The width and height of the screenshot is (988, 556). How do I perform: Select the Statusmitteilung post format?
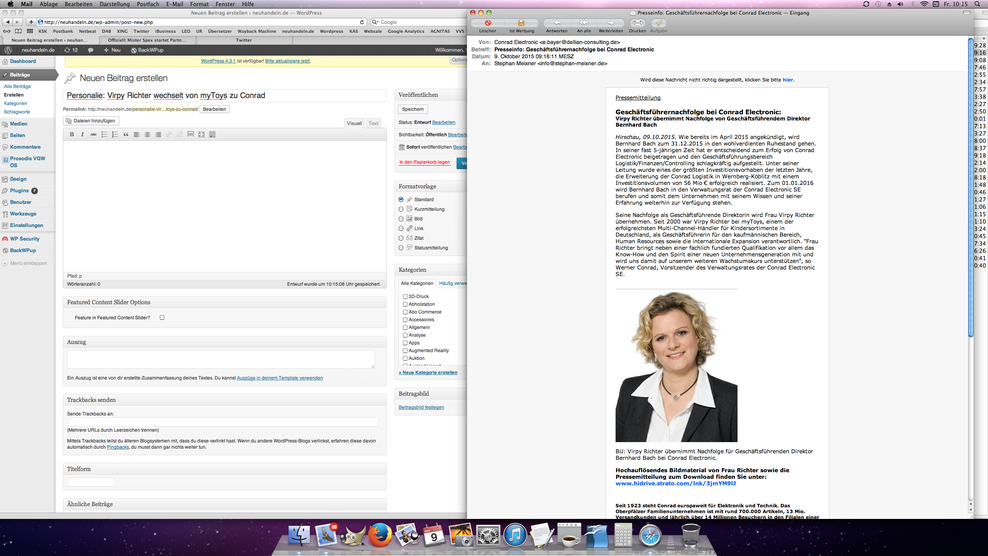401,248
